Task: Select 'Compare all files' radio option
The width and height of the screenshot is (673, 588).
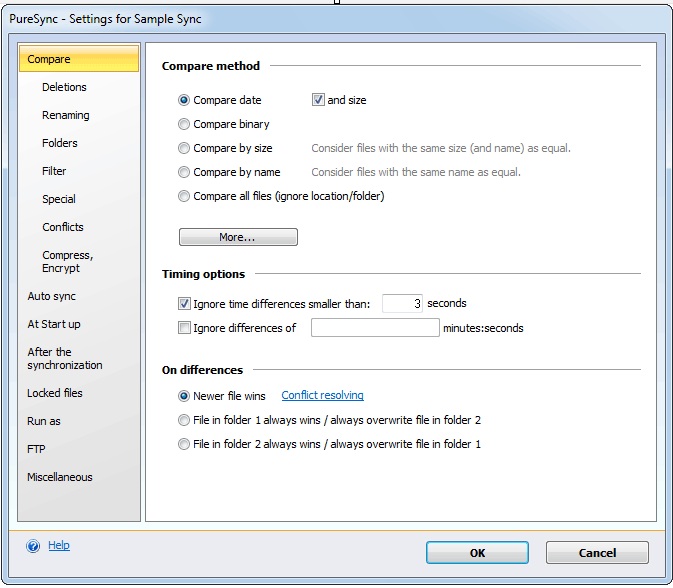Action: point(184,196)
